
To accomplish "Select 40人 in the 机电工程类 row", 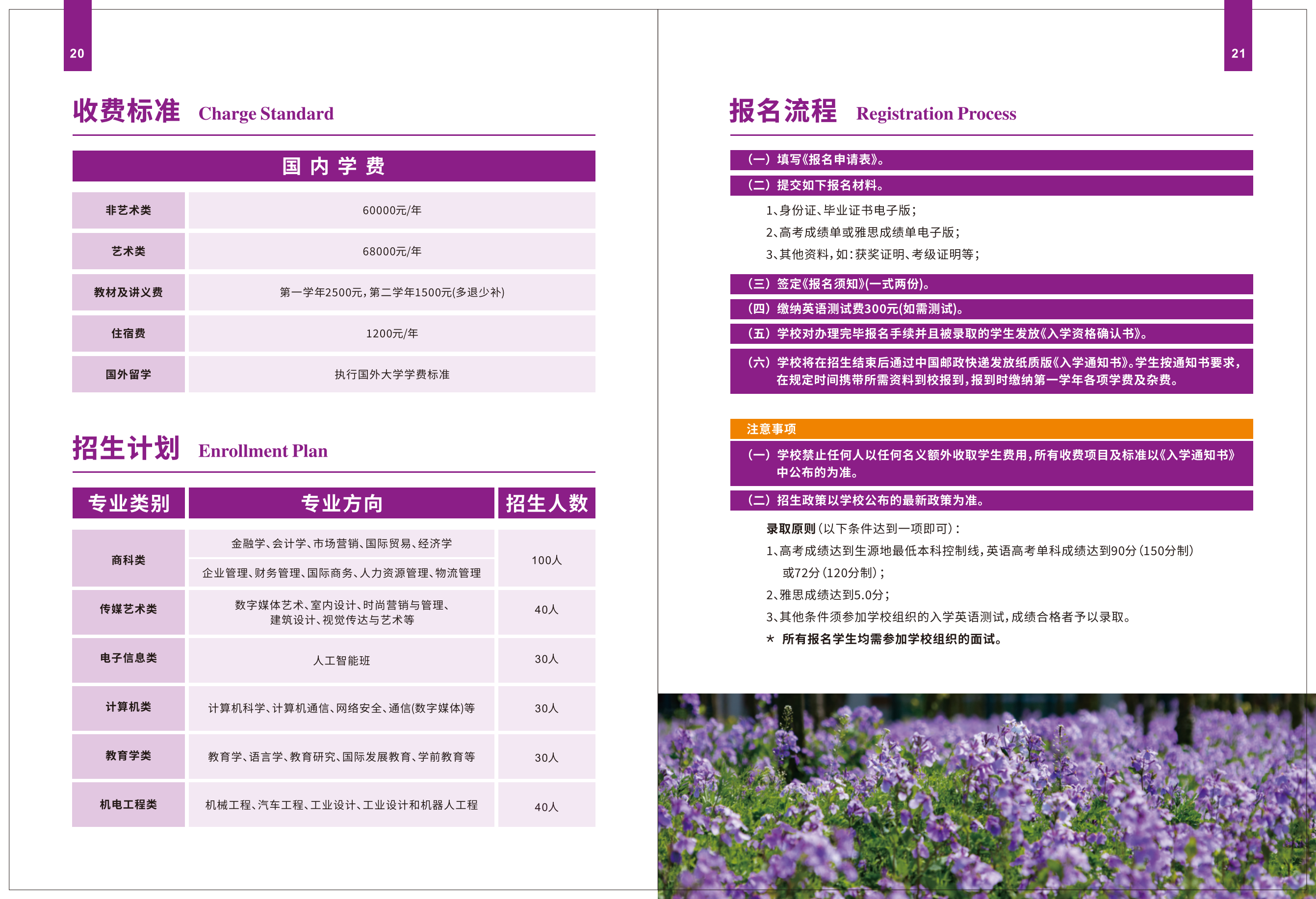I will (x=546, y=805).
